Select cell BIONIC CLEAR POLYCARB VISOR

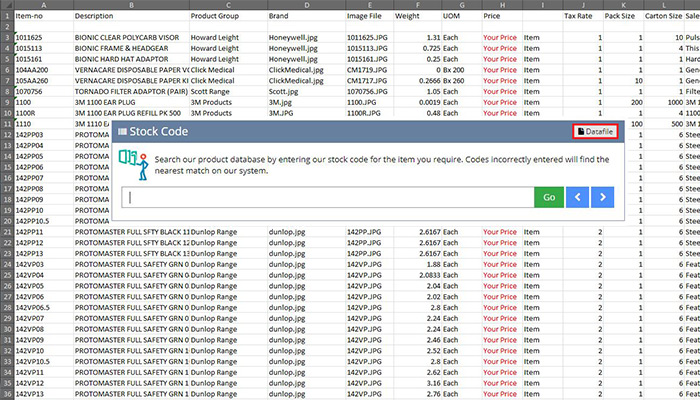(131, 38)
